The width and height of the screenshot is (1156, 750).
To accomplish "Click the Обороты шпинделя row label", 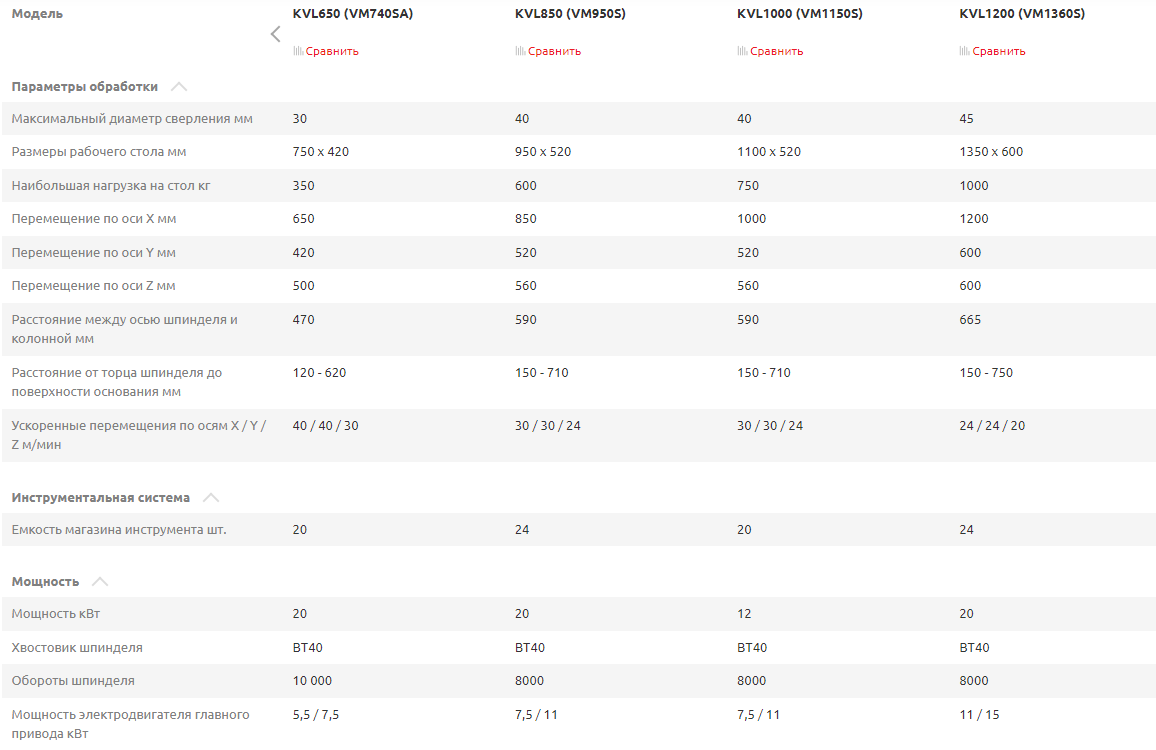I will point(72,681).
